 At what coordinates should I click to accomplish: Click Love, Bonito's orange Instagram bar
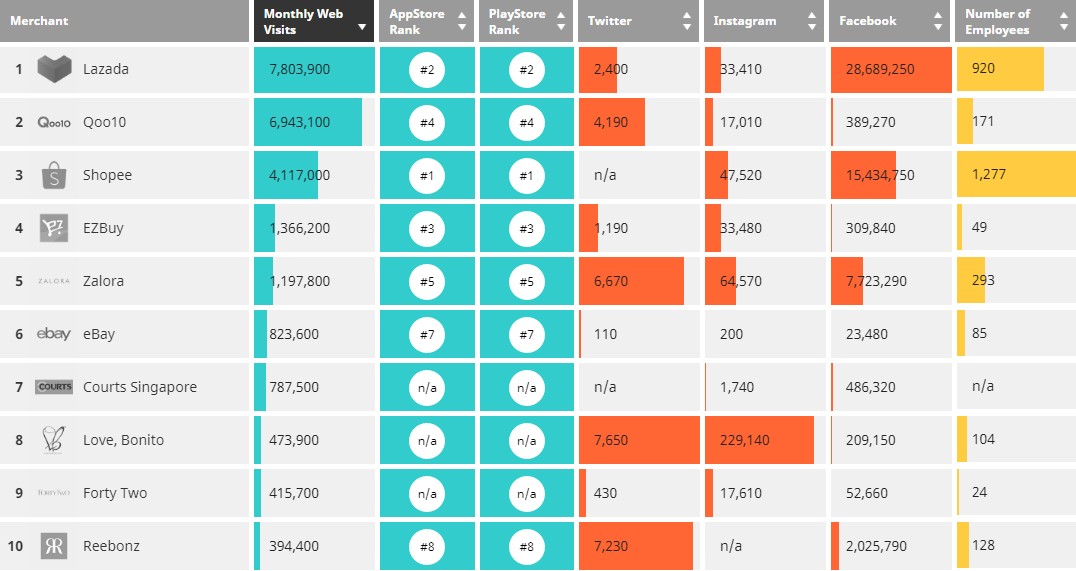coord(759,440)
